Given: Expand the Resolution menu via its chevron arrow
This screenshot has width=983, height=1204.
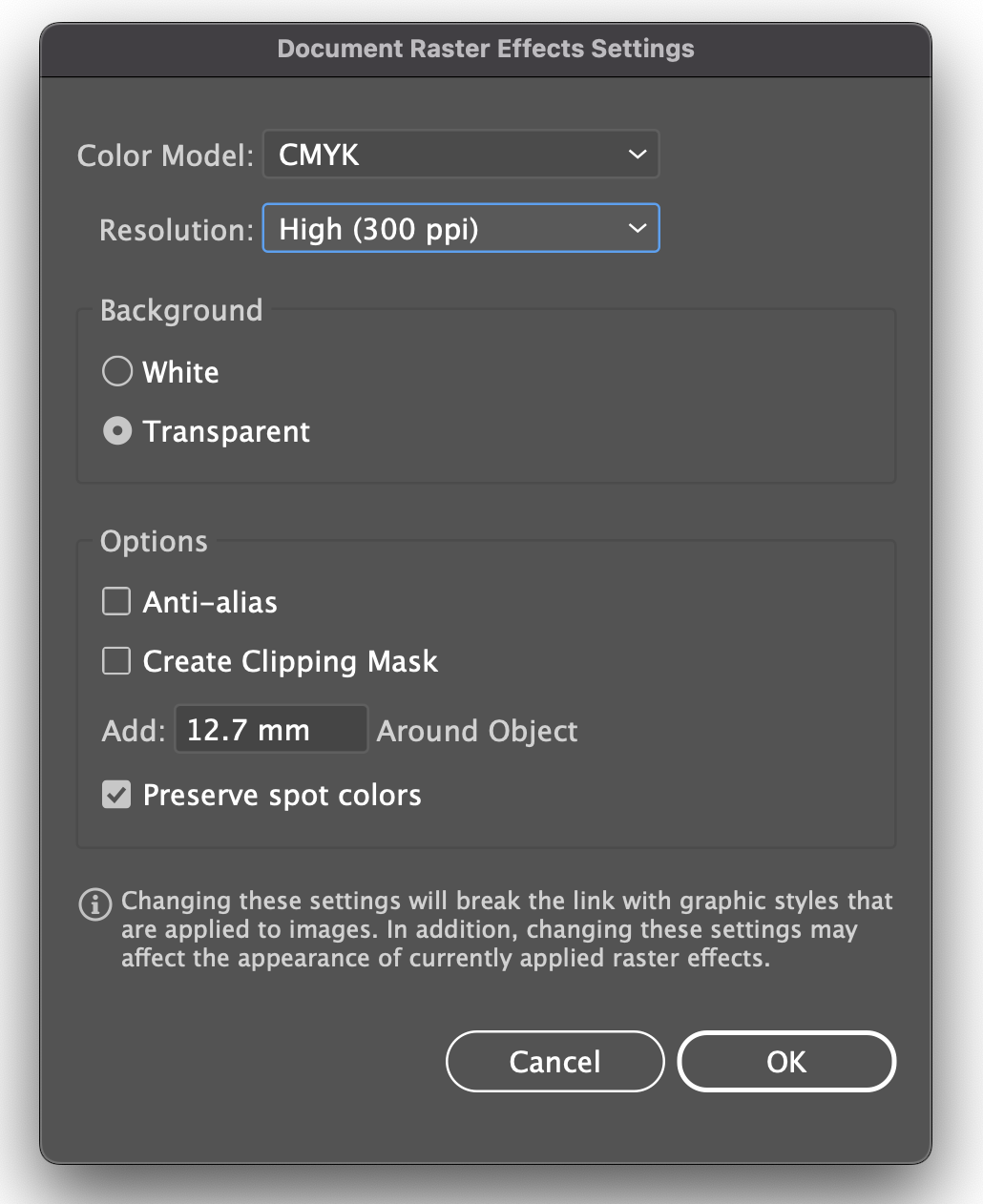Looking at the screenshot, I should click(637, 228).
